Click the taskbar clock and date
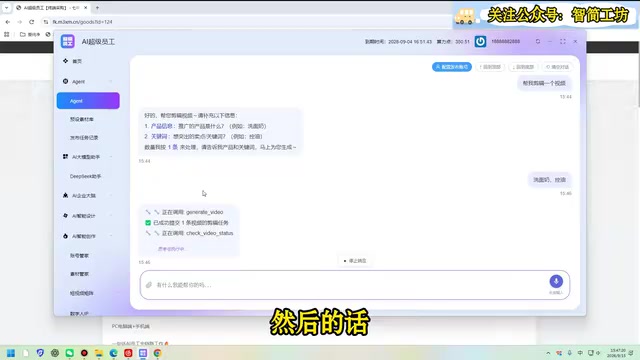Viewport: 640px width, 360px height. pyautogui.click(x=617, y=353)
